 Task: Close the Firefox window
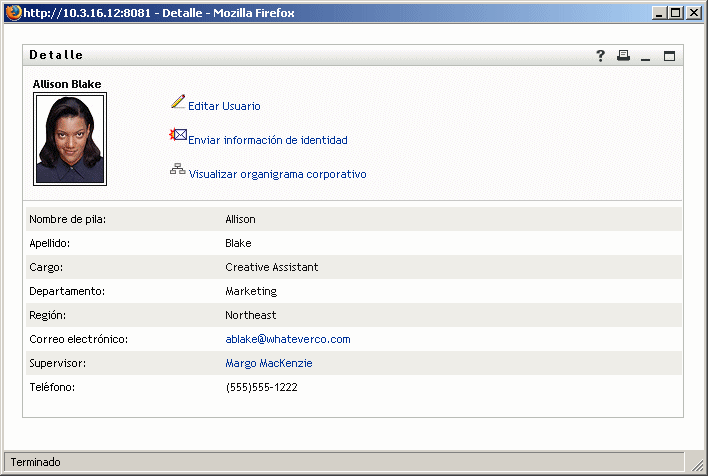(x=693, y=11)
